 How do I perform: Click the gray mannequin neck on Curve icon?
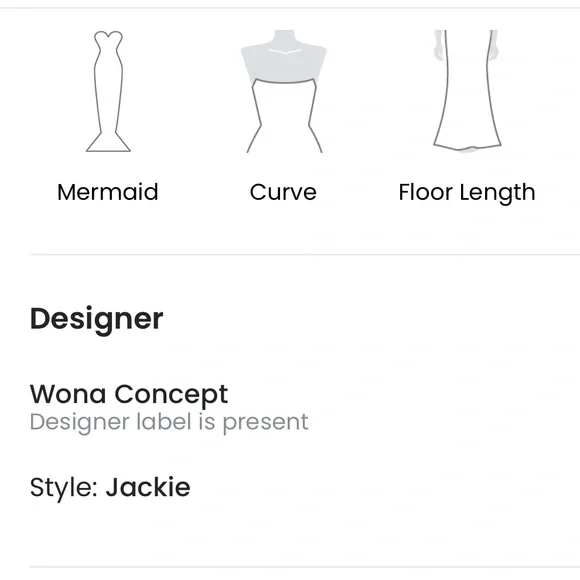tap(284, 37)
